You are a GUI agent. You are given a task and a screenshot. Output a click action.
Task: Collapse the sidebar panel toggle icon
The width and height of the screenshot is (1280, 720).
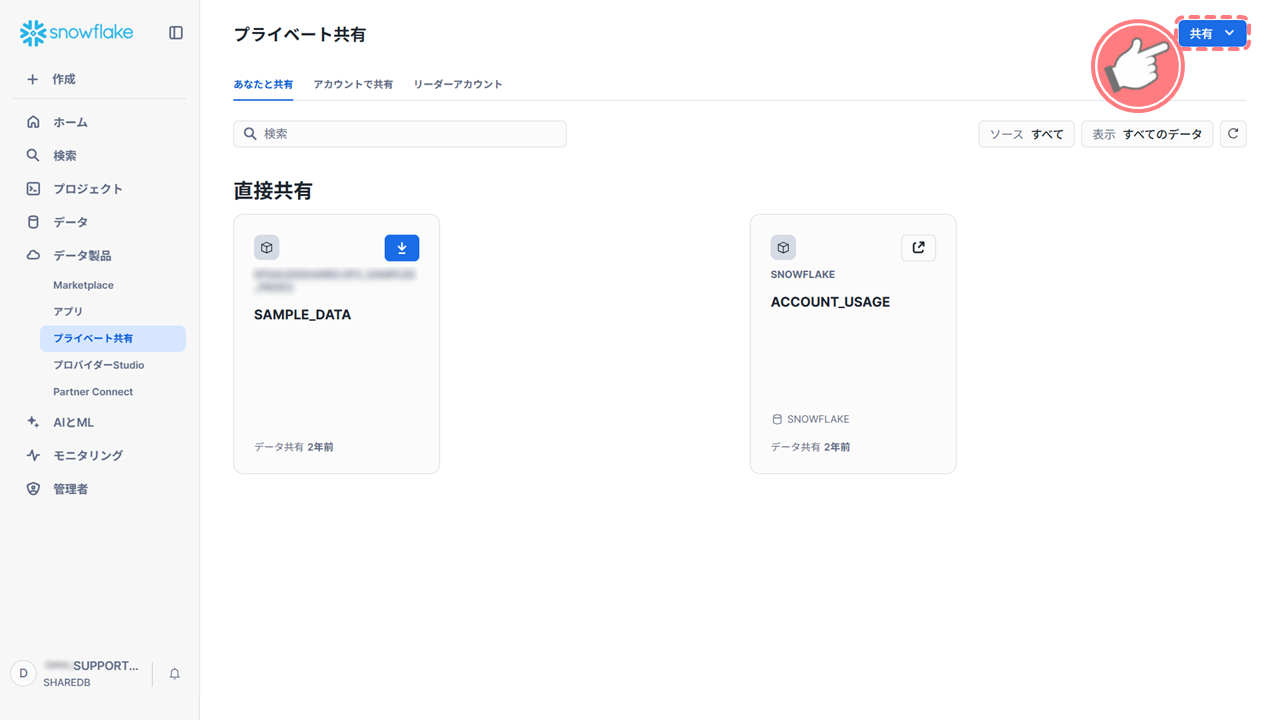[176, 33]
